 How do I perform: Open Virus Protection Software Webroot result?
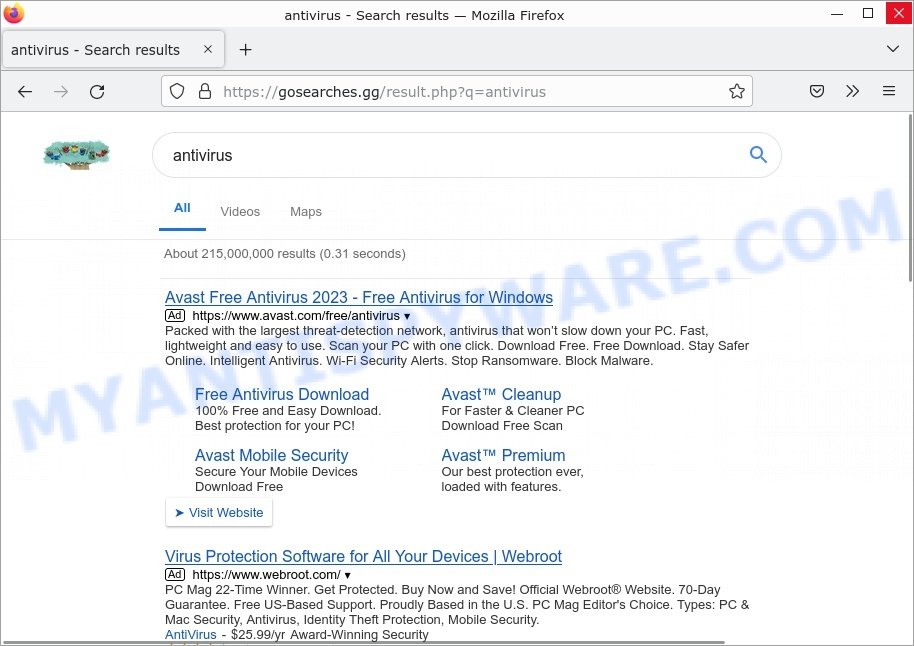(363, 556)
